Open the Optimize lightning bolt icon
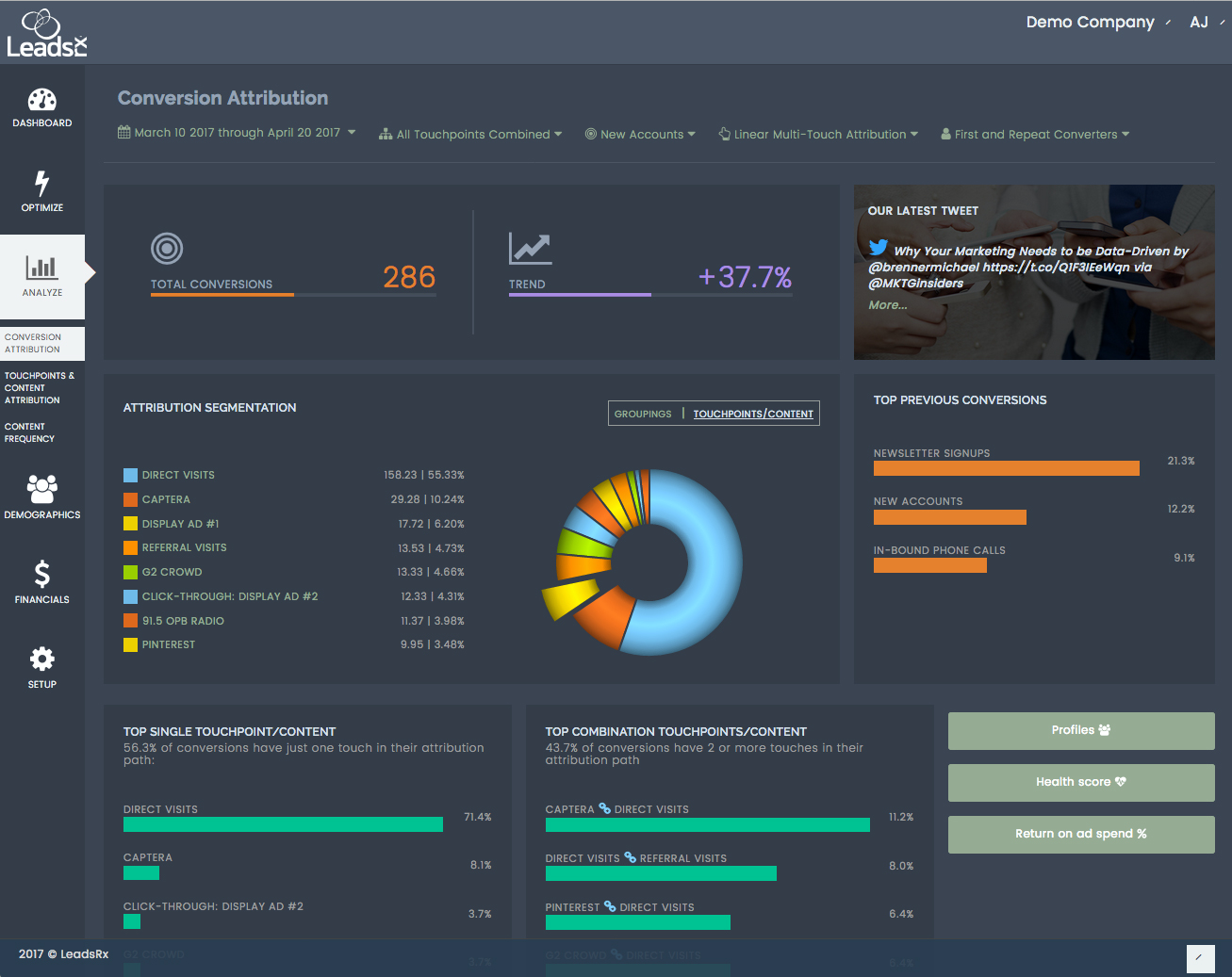The width and height of the screenshot is (1232, 977). pos(41,184)
